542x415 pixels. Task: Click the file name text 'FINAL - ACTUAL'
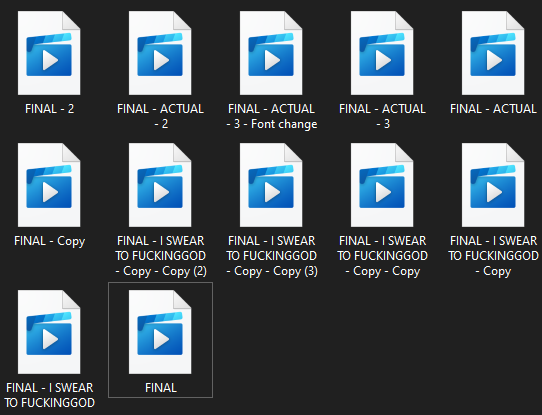click(493, 109)
